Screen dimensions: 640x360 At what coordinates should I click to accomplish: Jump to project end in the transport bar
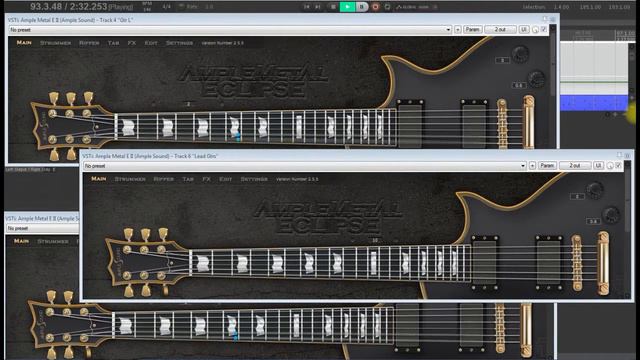[x=318, y=7]
